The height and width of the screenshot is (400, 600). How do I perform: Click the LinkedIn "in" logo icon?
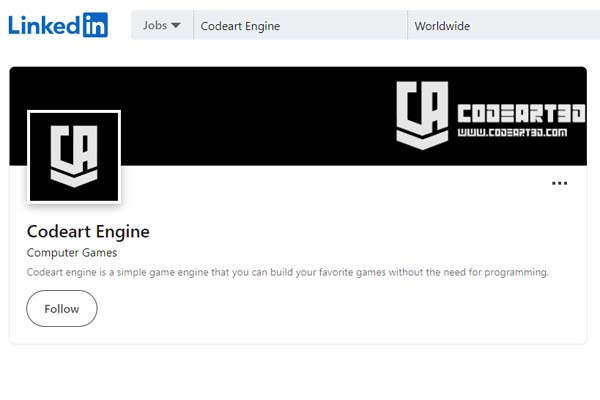coord(95,25)
